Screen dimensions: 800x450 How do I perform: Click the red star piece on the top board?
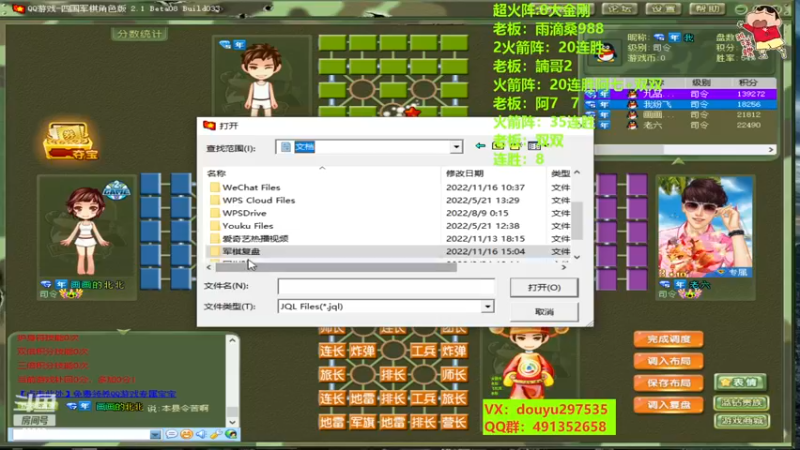[x=412, y=111]
